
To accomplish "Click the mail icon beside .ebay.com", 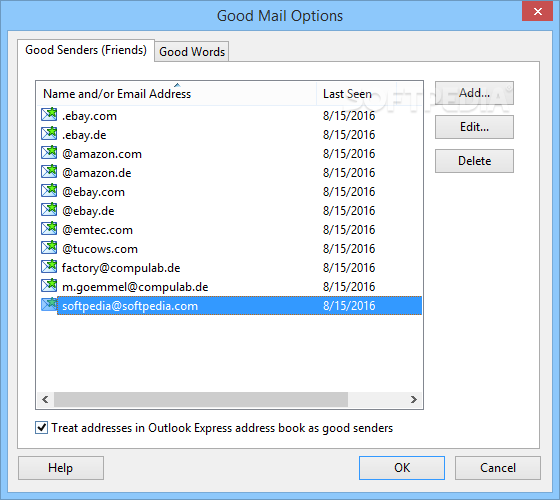I will pyautogui.click(x=49, y=114).
